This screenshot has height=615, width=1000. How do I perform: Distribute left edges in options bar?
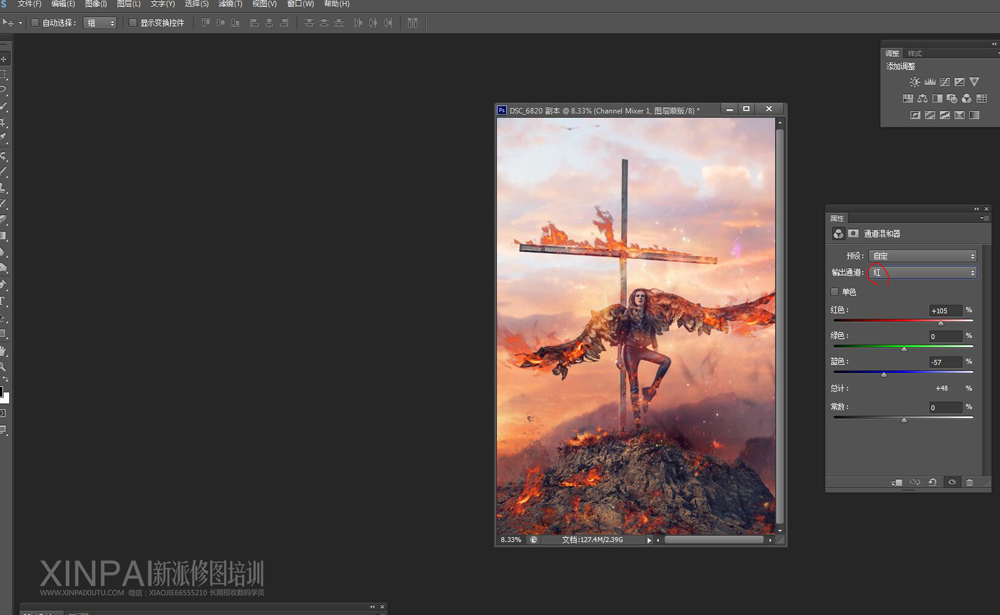[x=358, y=23]
